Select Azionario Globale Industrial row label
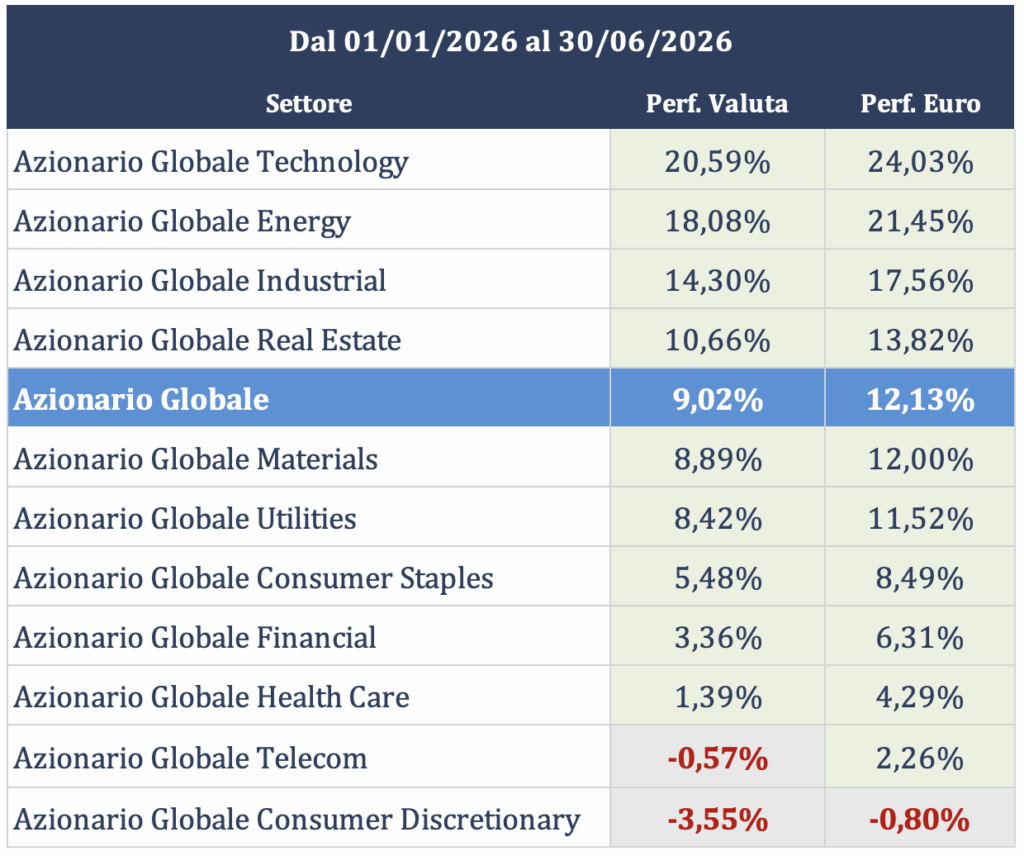The image size is (1024, 856). (200, 280)
